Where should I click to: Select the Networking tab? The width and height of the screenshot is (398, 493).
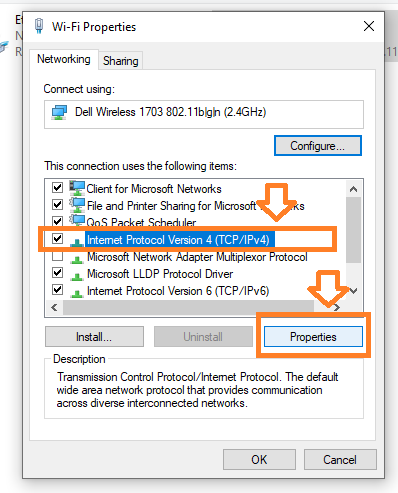(64, 59)
